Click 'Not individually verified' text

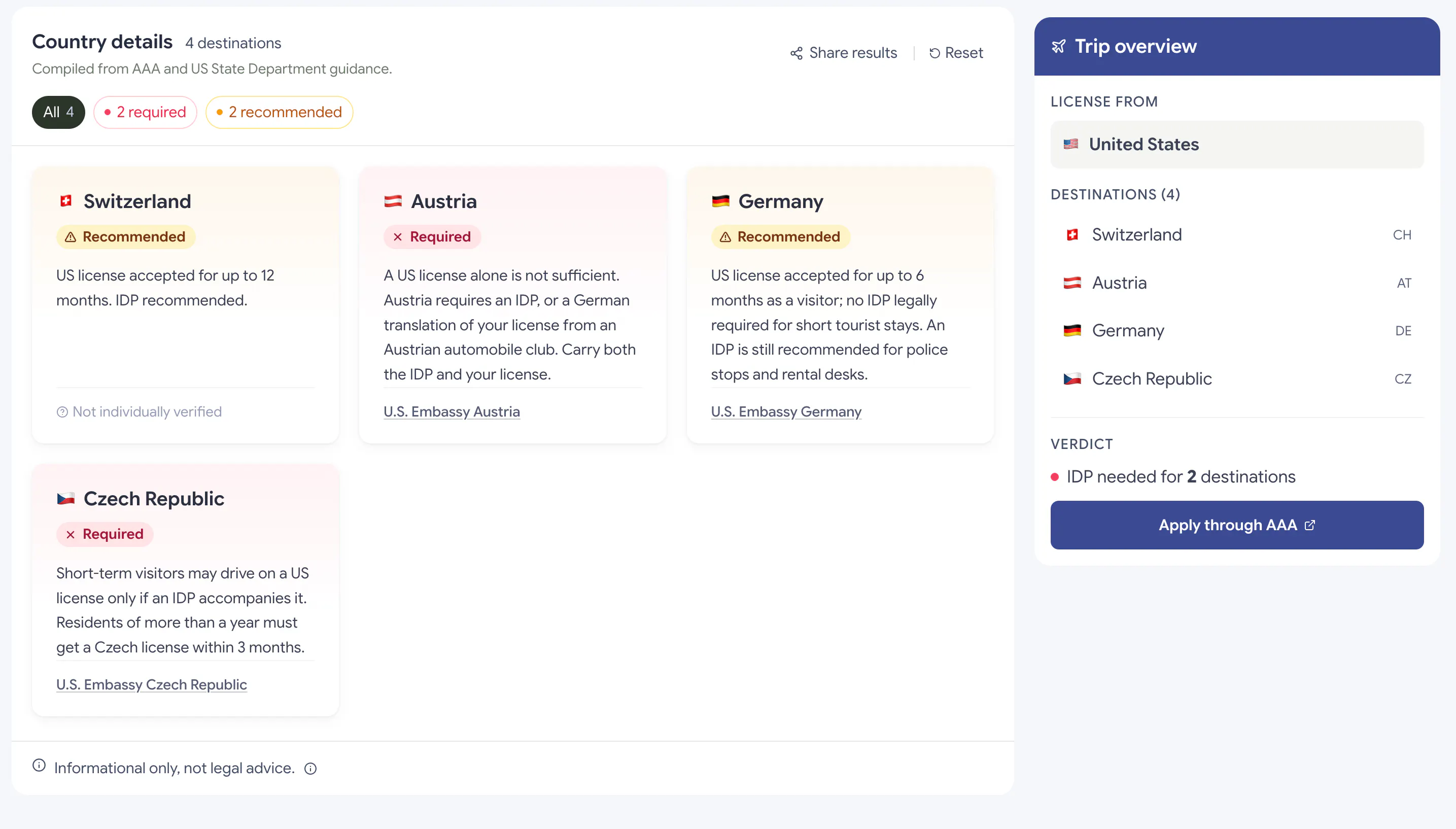147,411
